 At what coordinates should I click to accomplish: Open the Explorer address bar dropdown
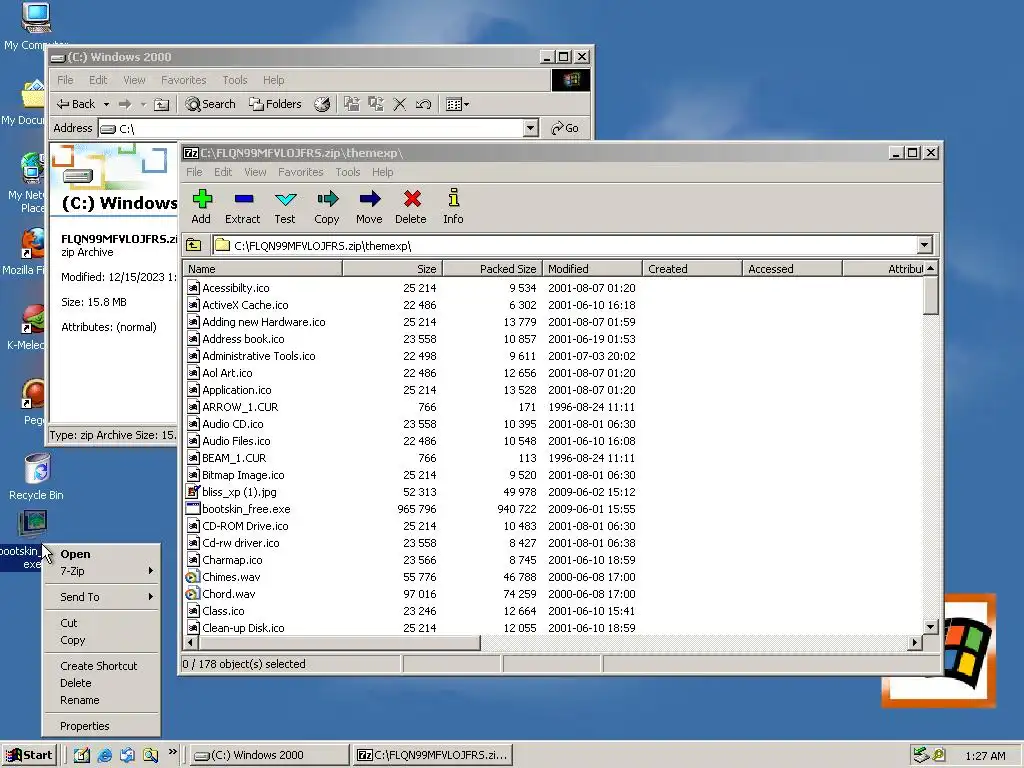point(531,128)
